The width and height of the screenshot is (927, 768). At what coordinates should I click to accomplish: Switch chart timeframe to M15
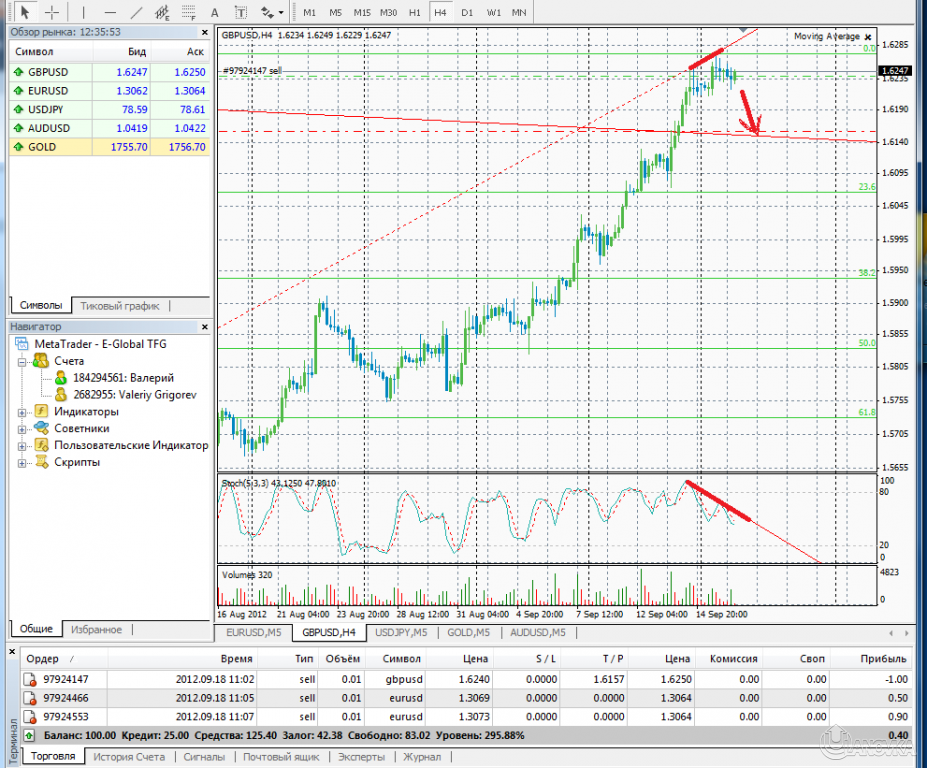click(362, 12)
